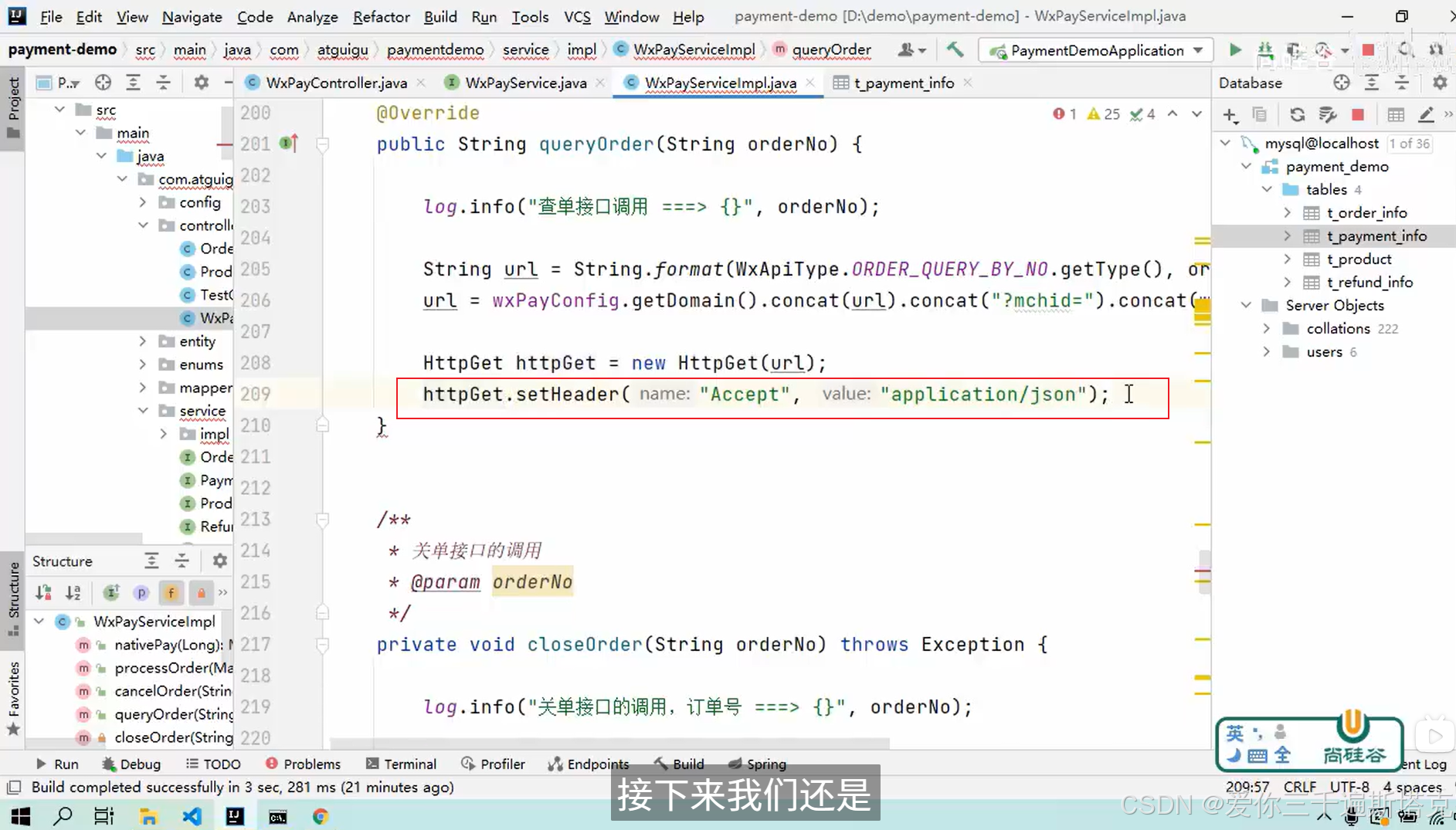Switch to the WxPayService.java tab
This screenshot has height=830, width=1456.
pos(525,83)
